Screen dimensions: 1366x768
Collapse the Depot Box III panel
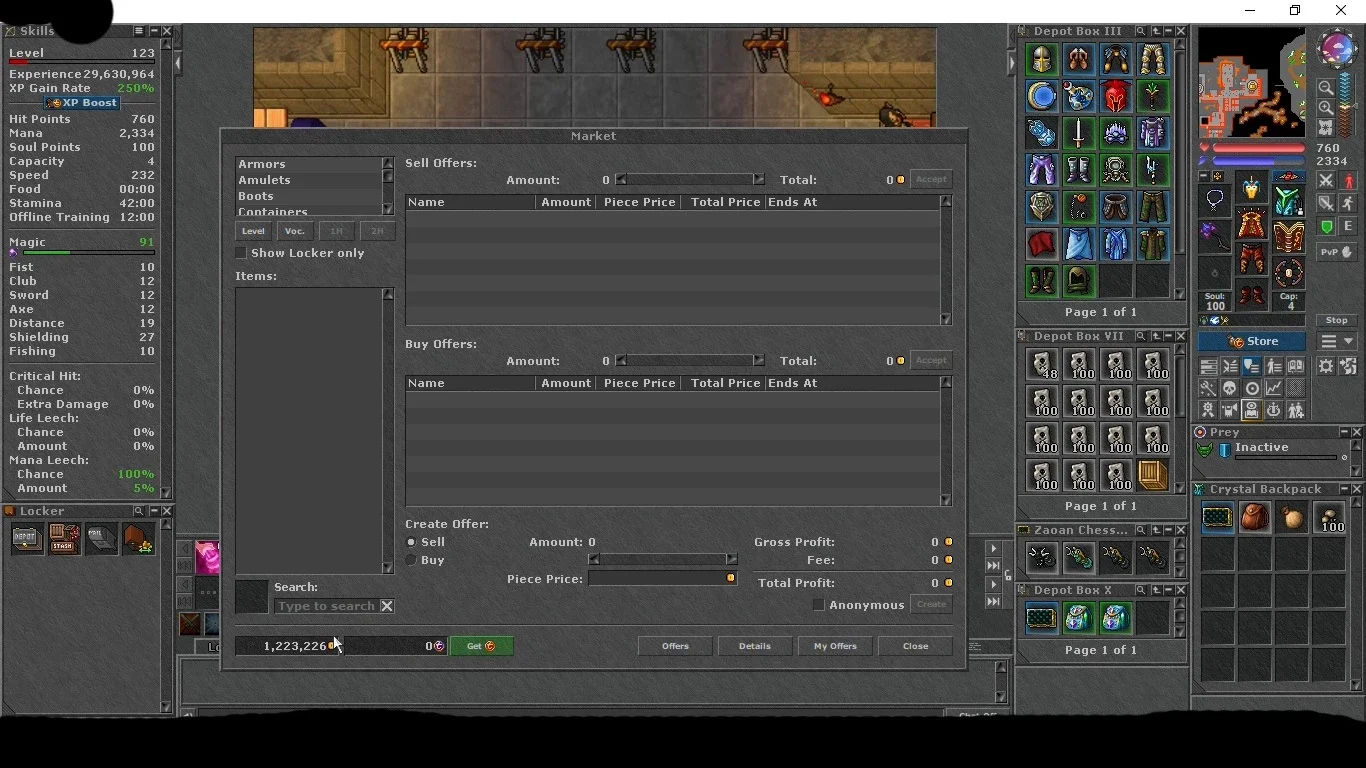tap(1168, 32)
